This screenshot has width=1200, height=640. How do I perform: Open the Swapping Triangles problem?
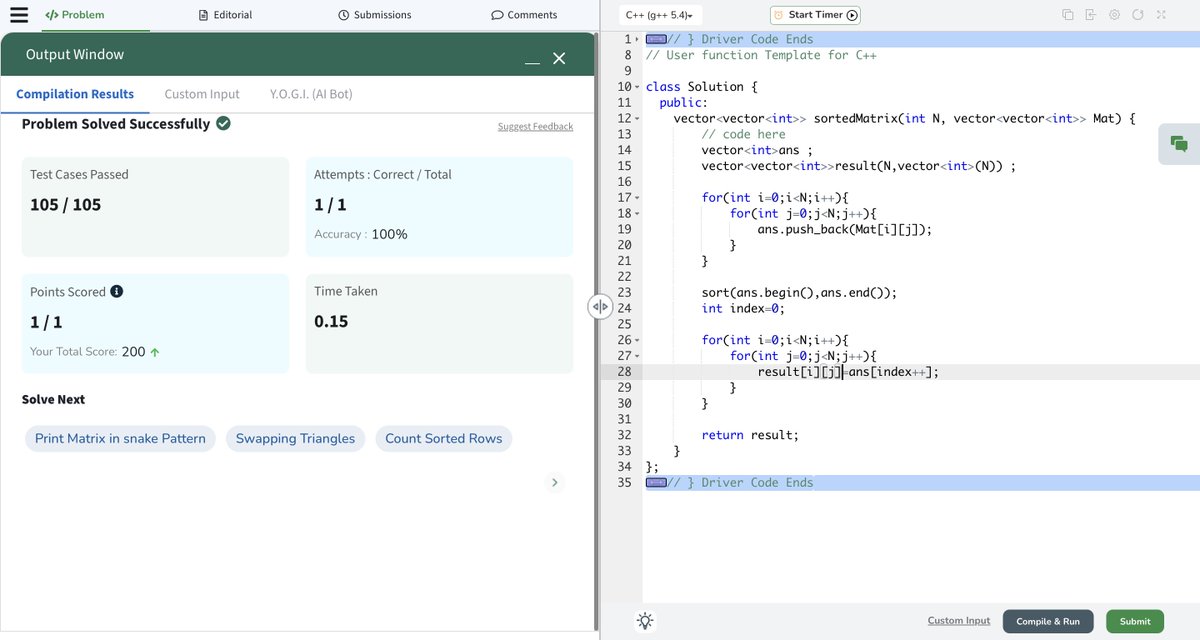tap(295, 439)
